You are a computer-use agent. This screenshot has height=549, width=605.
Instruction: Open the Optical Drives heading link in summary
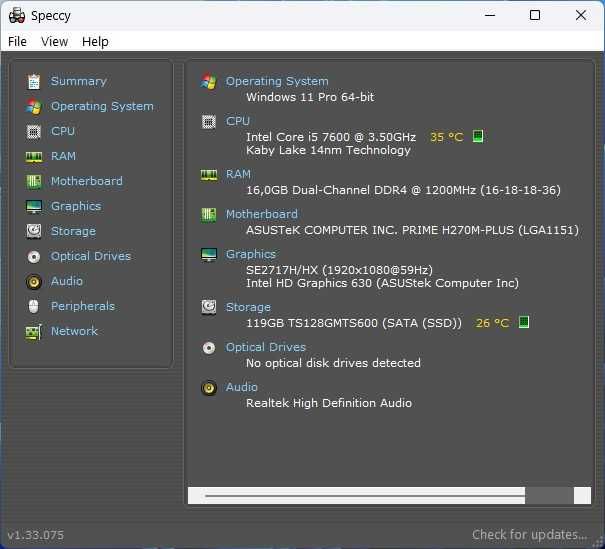click(x=266, y=347)
